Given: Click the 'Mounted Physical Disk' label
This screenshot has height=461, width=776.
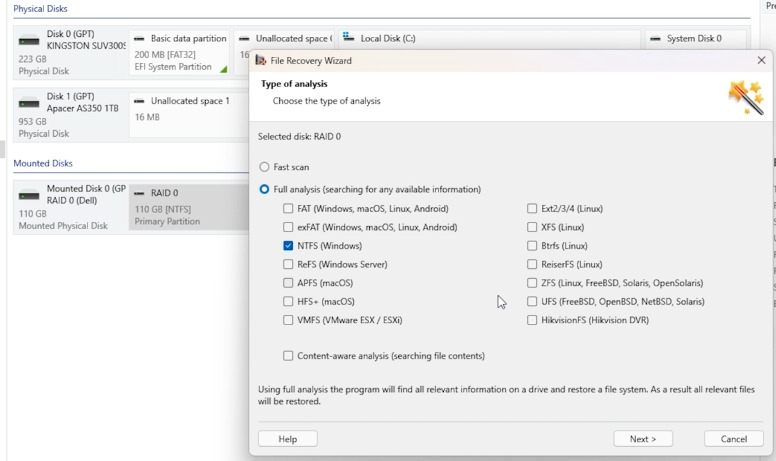Looking at the screenshot, I should click(x=63, y=226).
